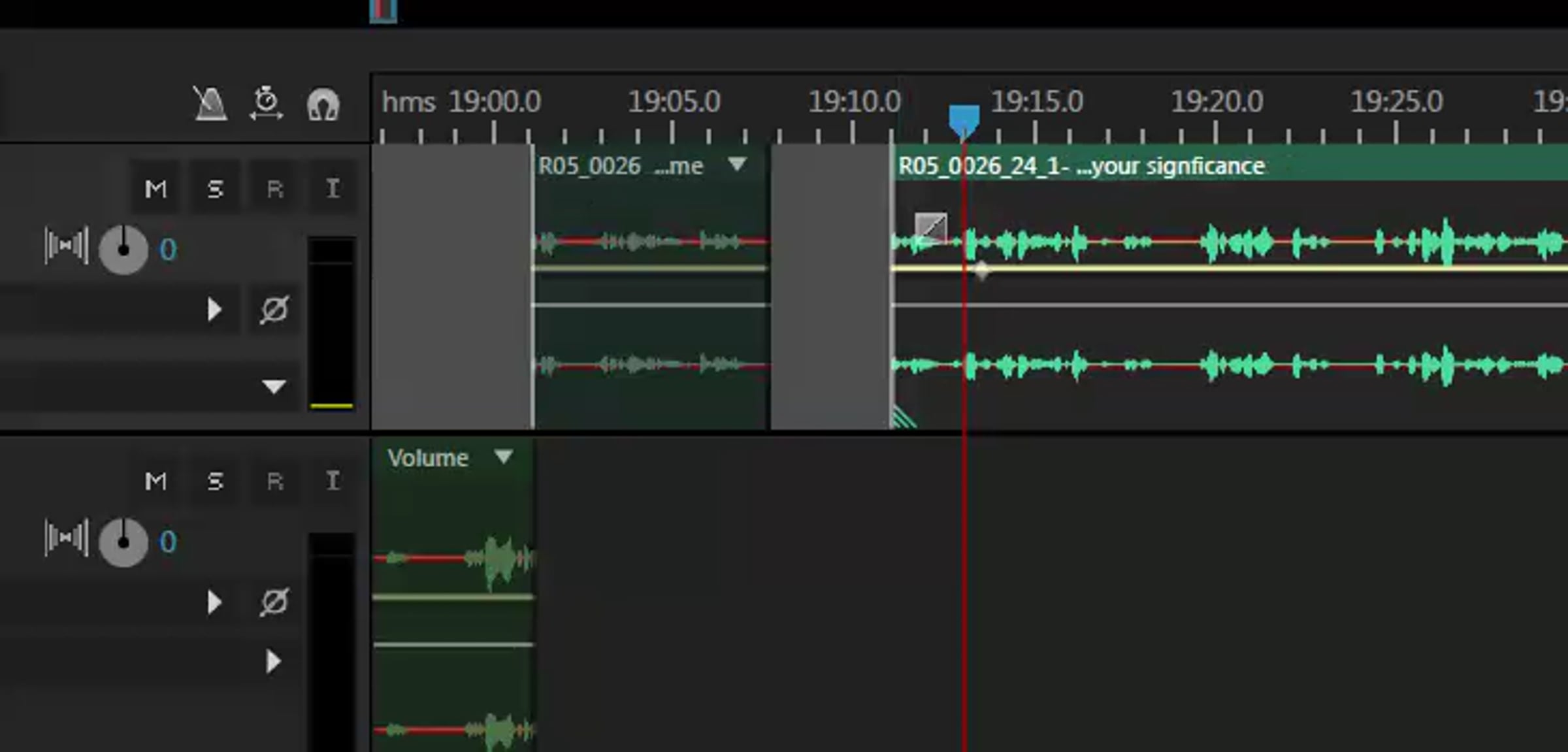Click the first track volume knob
Image resolution: width=1568 pixels, height=752 pixels.
pyautogui.click(x=123, y=250)
